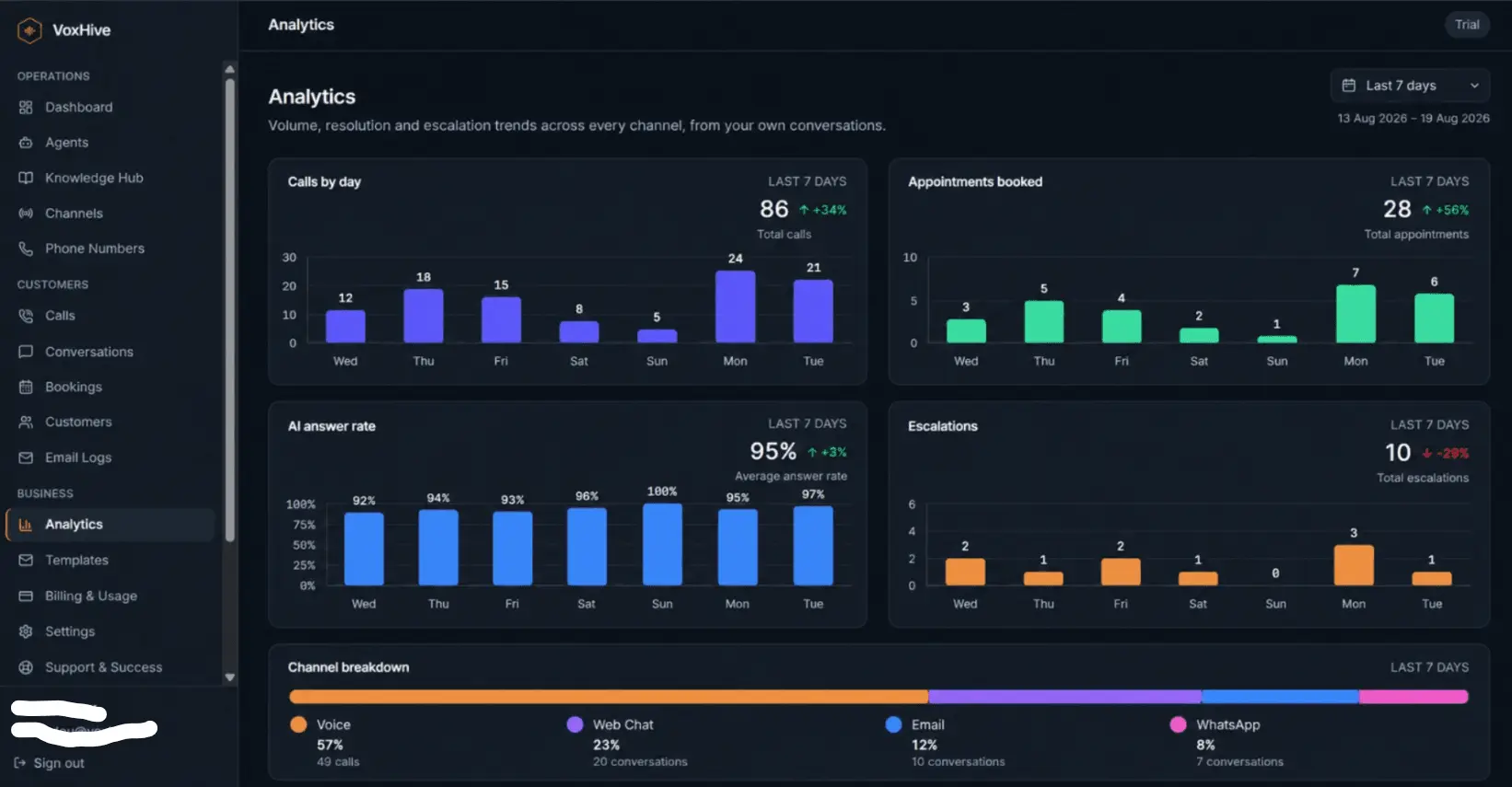
Task: Open Dashboard via its grid icon
Action: tap(26, 108)
